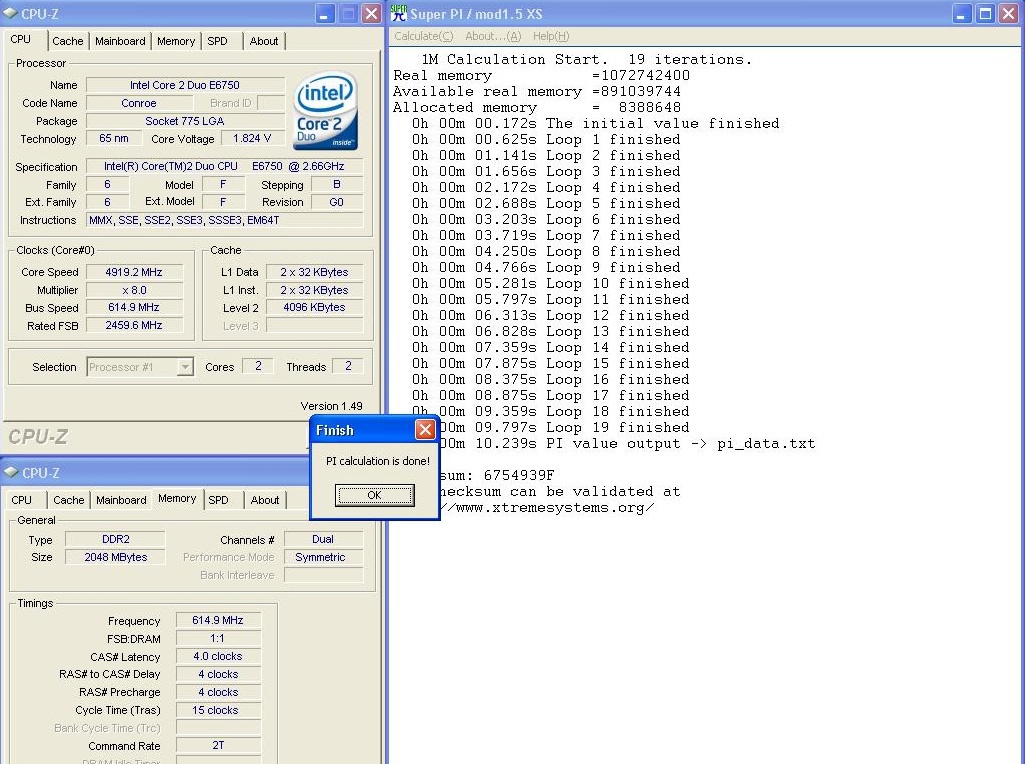The image size is (1025, 764).
Task: Open the Processor #1 selection dropdown
Action: pos(185,367)
